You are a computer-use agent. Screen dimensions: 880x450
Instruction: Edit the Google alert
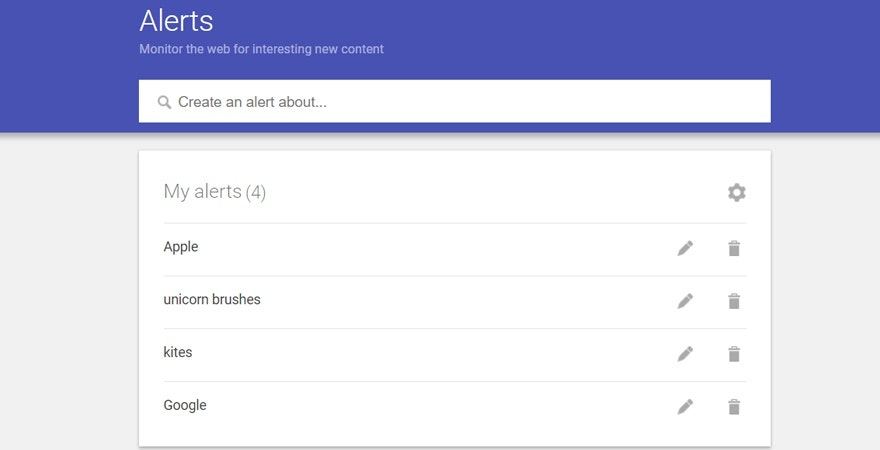point(685,406)
